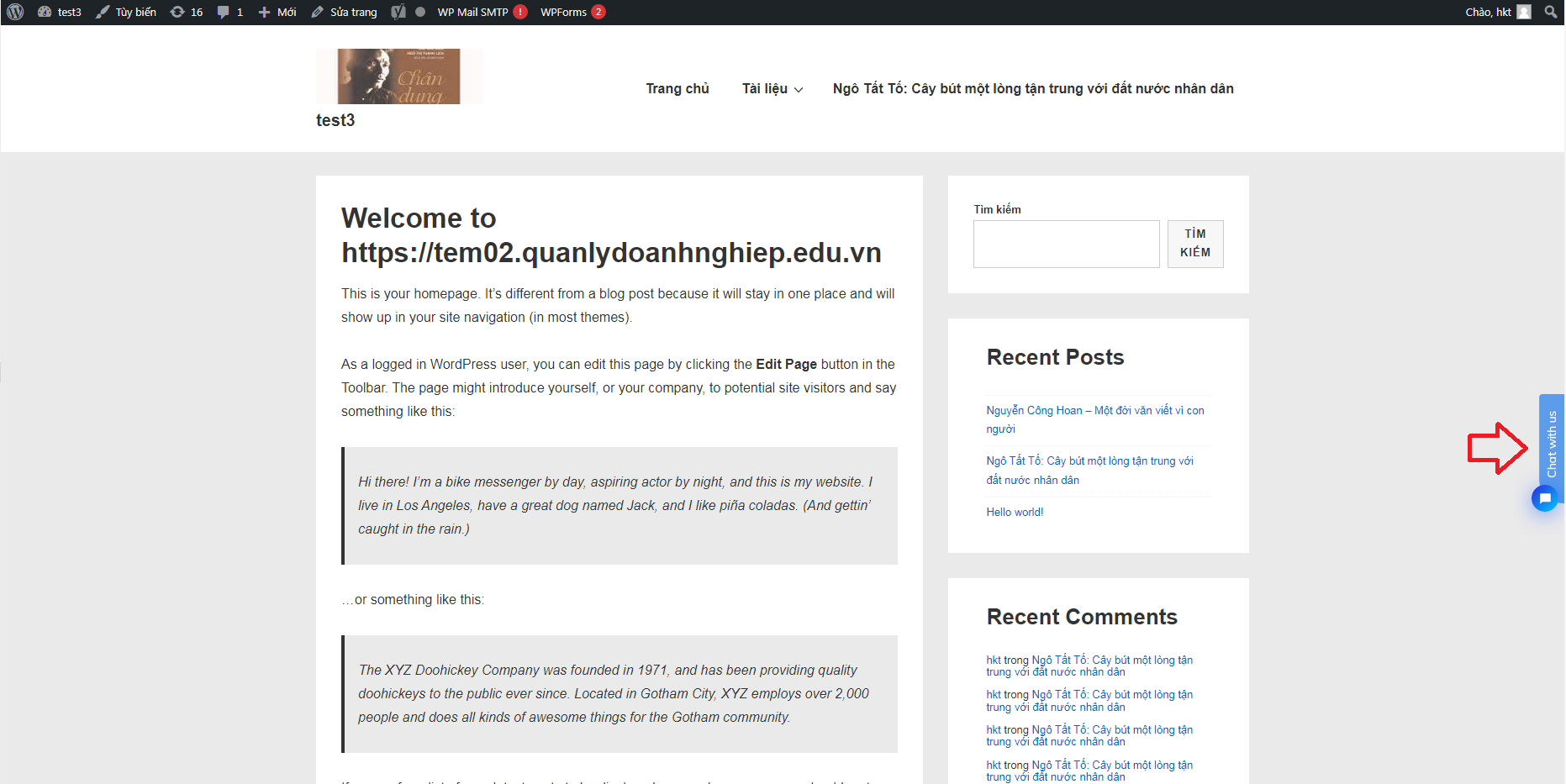The height and width of the screenshot is (784, 1566).
Task: Click the Yoast SEO icon in admin bar
Action: 398,12
